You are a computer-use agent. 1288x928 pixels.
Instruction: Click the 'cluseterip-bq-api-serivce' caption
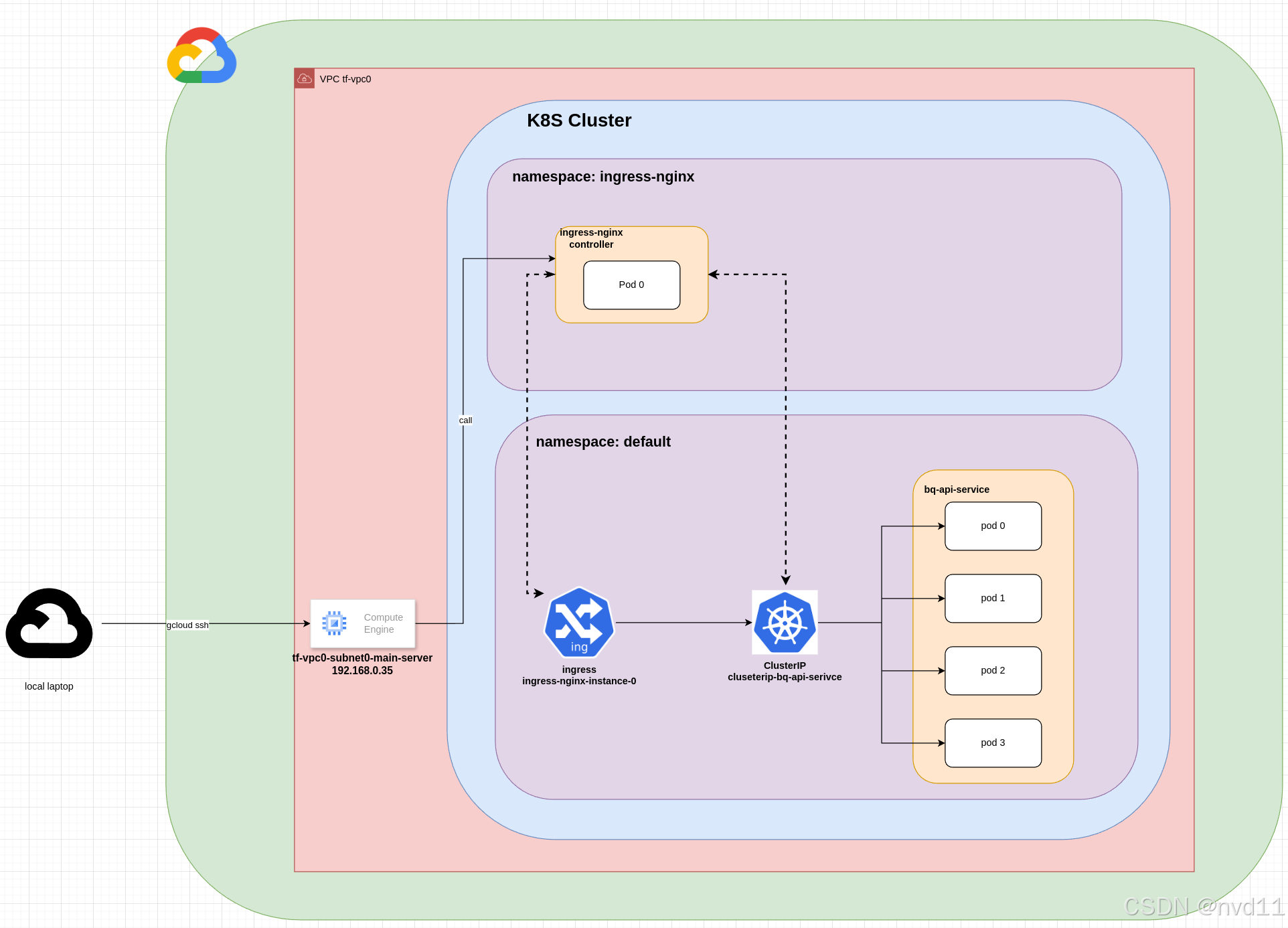pos(785,677)
